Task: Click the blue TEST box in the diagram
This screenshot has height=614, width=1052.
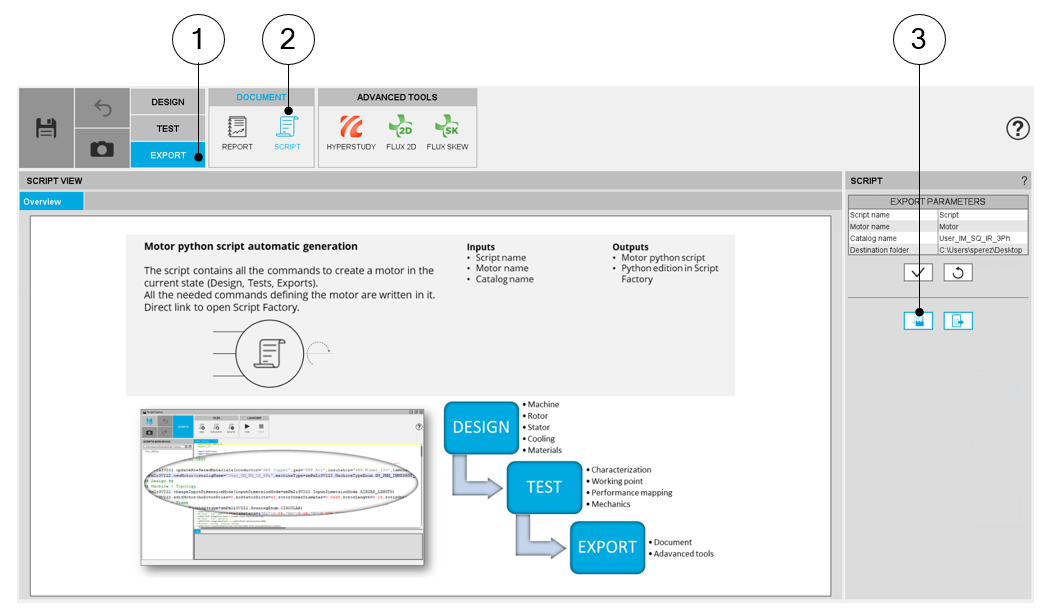Action: [544, 487]
